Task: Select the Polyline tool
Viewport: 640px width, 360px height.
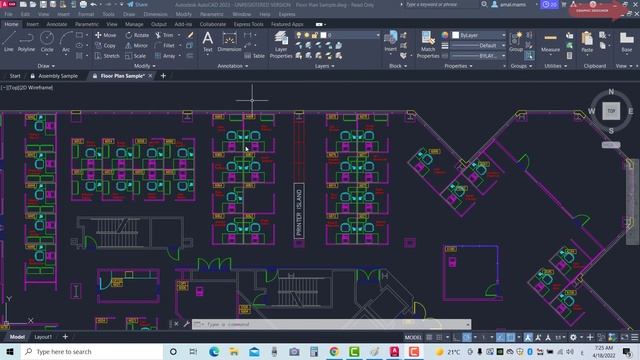Action: pos(26,42)
